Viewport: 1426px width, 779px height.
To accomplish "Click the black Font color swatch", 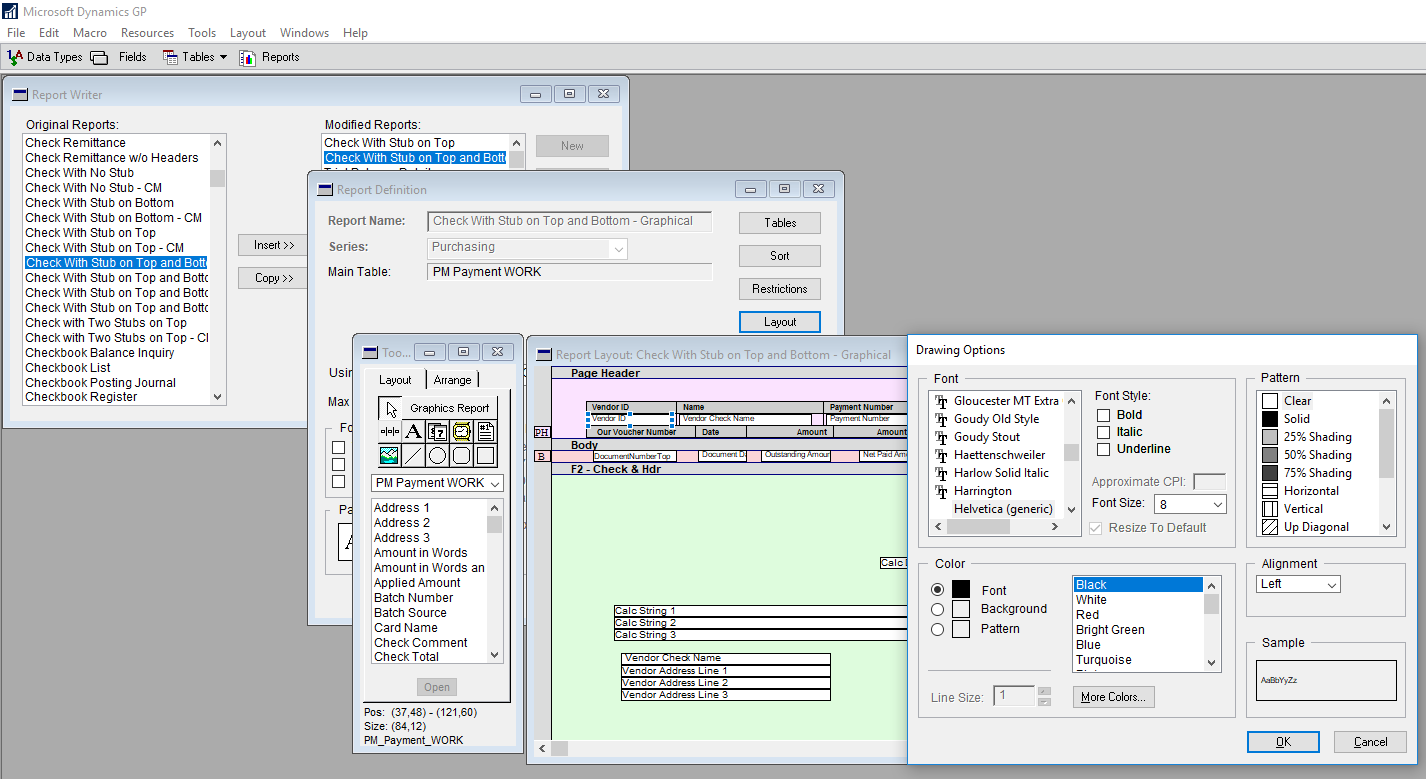I will [961, 590].
